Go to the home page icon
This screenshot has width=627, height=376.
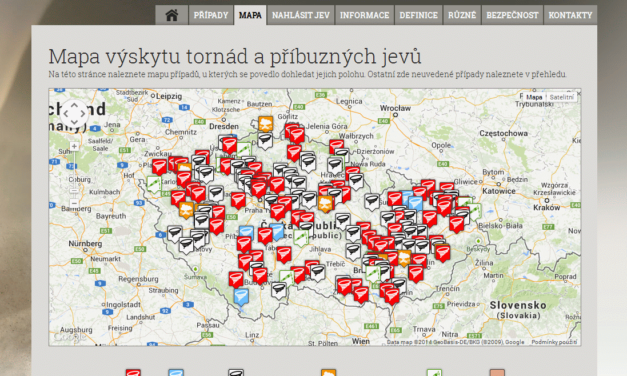172,15
